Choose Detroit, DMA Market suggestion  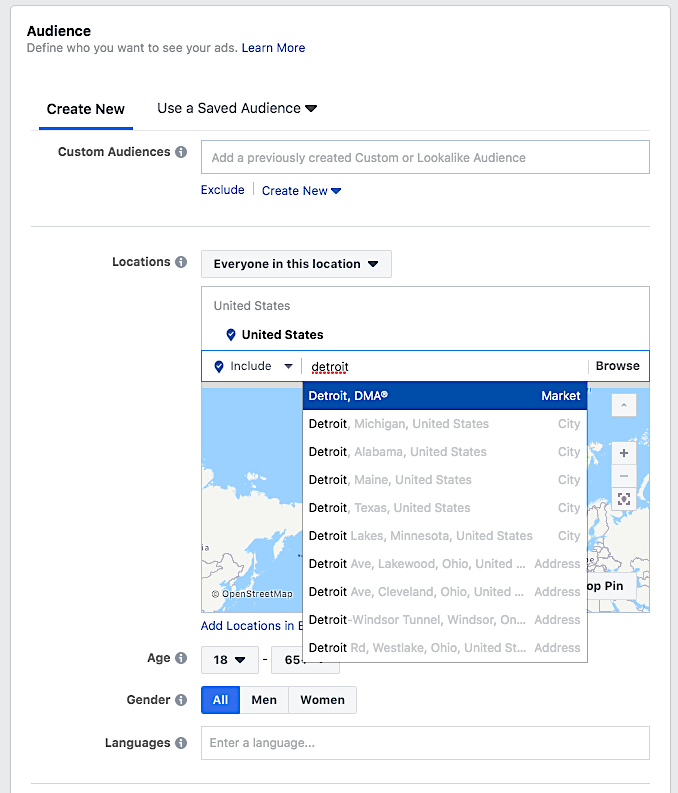[444, 396]
